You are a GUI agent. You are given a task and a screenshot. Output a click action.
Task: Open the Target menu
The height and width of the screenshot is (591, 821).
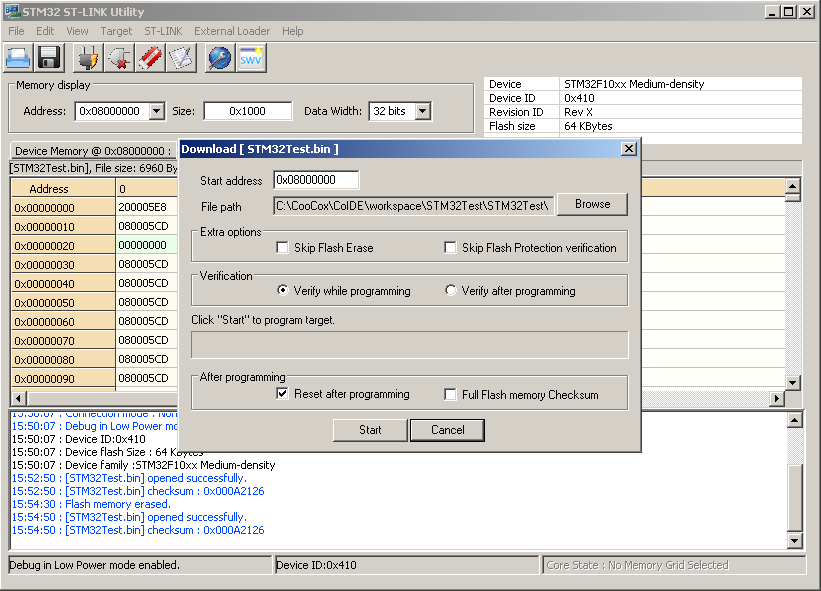[116, 31]
